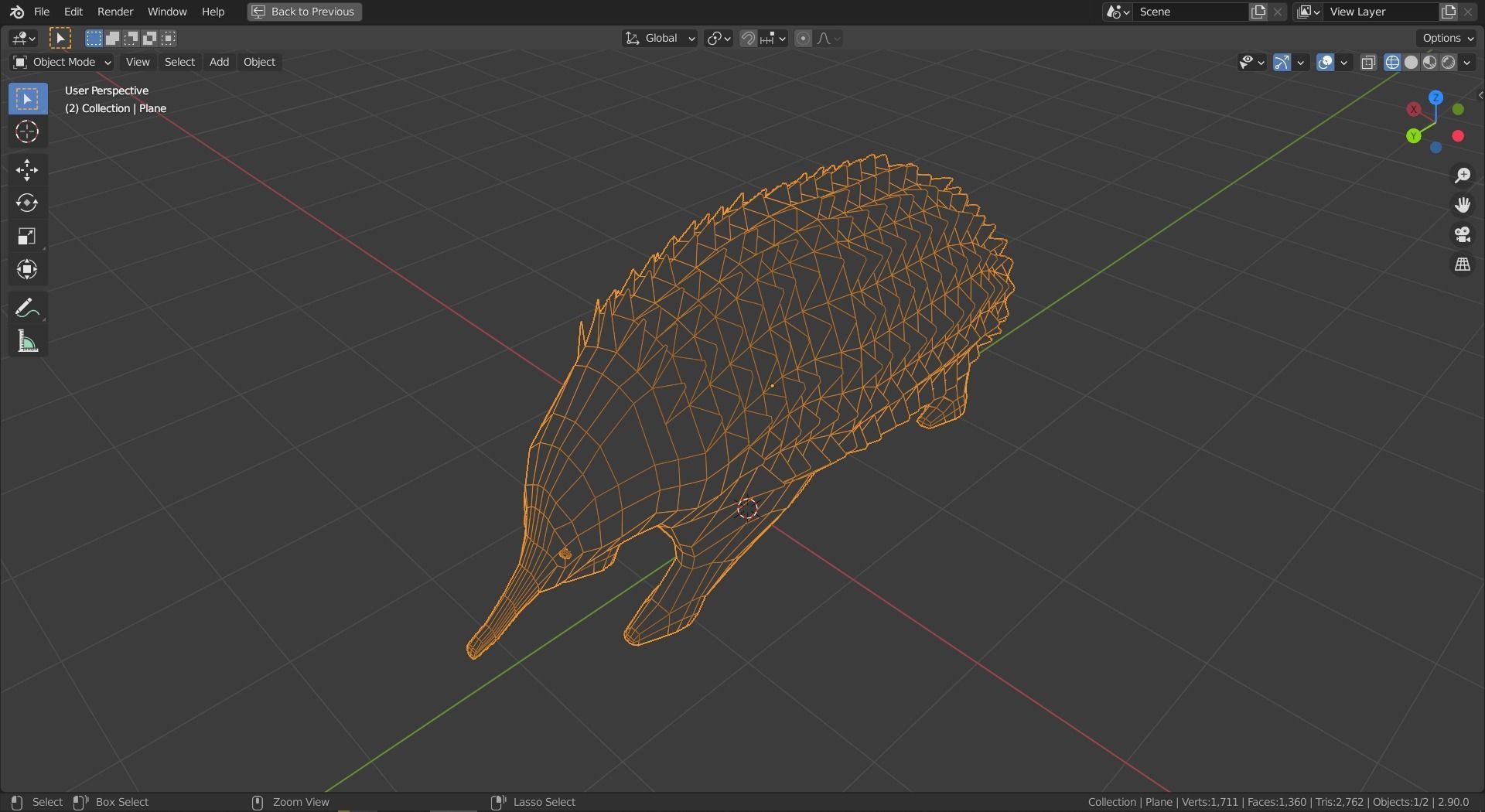Open the gizmo settings dropdown arrow
The height and width of the screenshot is (812, 1485).
[x=1301, y=63]
